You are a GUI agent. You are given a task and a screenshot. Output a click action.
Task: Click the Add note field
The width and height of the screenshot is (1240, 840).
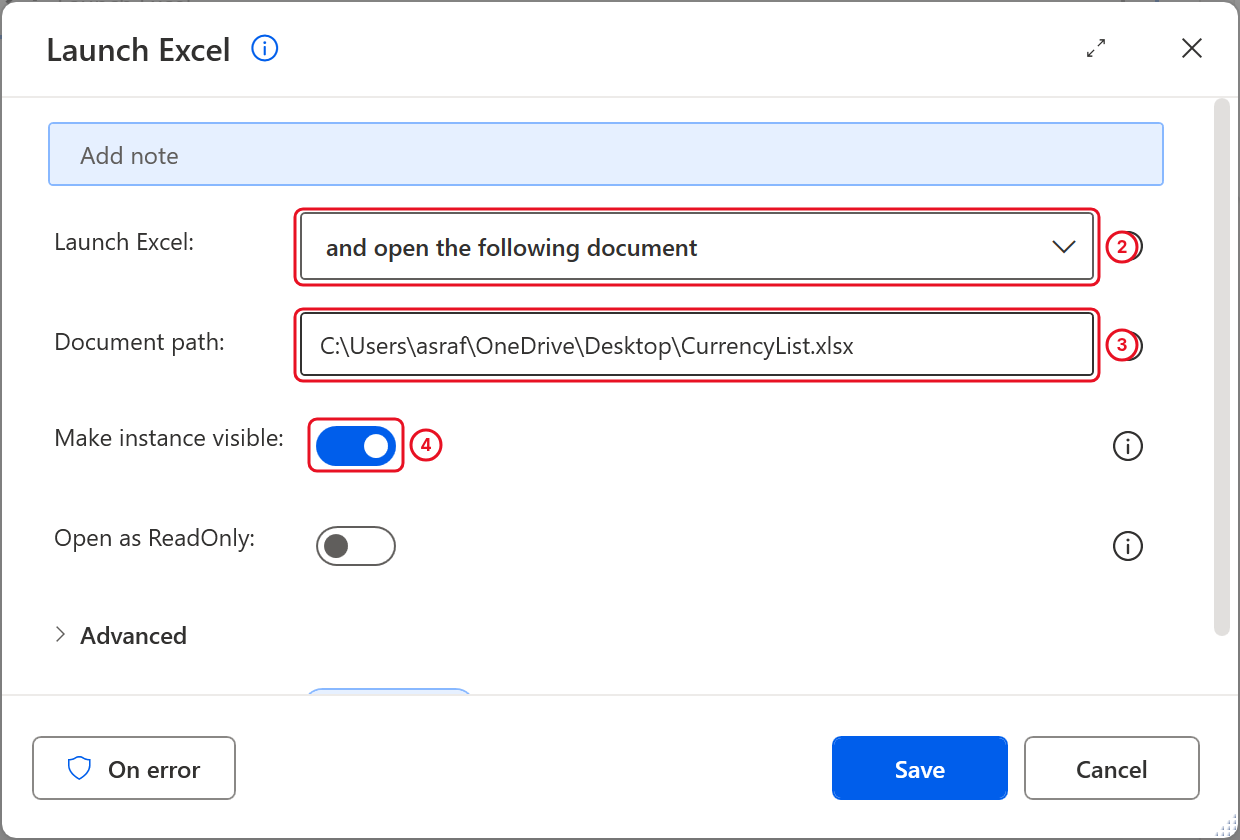(x=606, y=154)
